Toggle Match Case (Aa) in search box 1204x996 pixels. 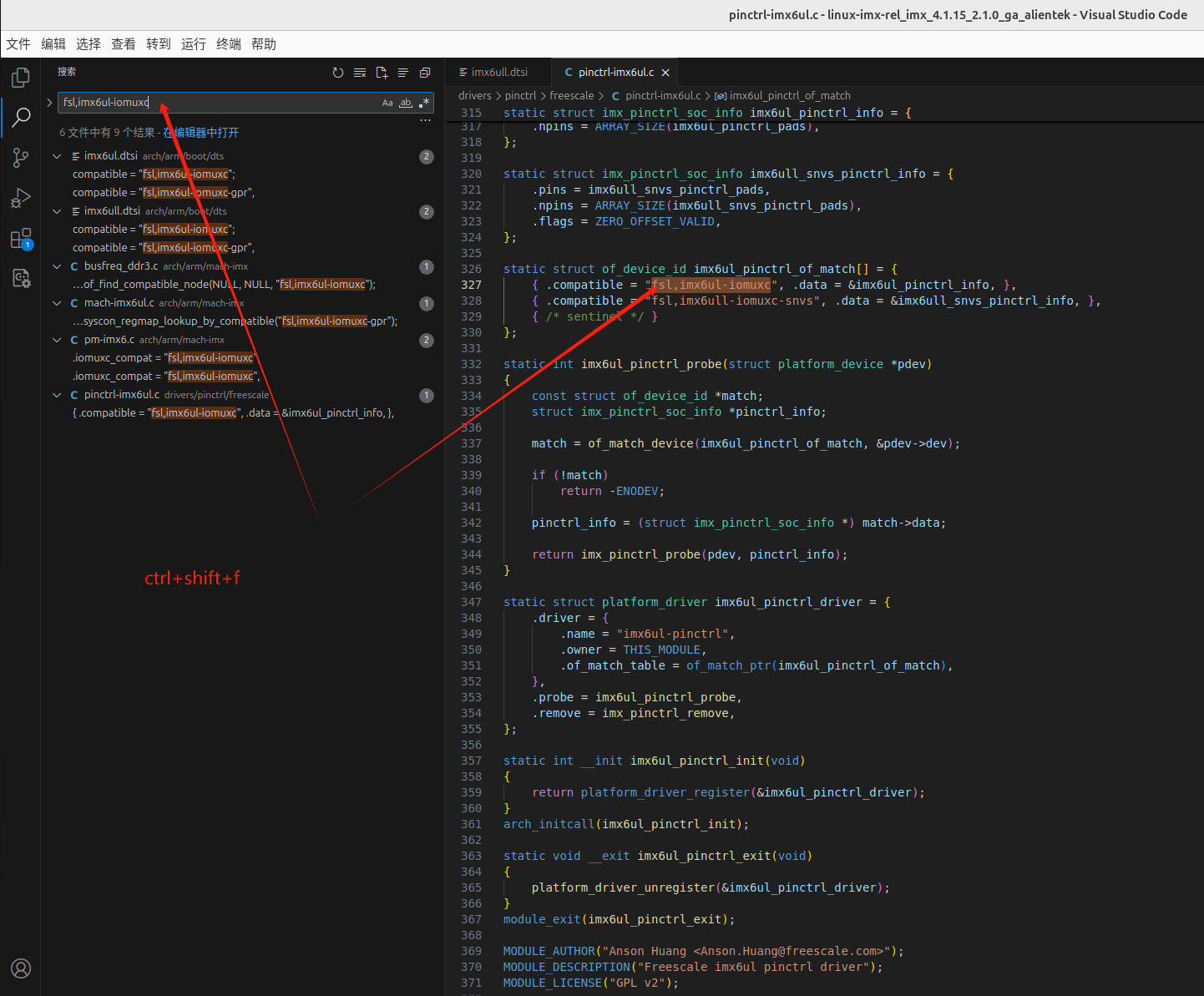coord(387,103)
